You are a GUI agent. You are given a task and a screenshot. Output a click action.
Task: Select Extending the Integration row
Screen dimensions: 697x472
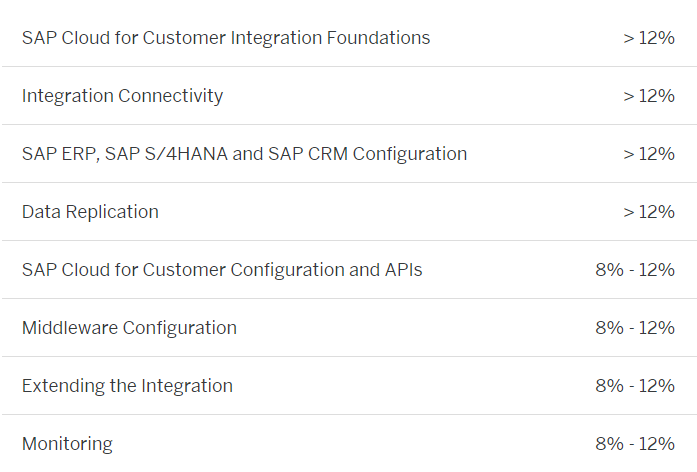click(x=349, y=386)
